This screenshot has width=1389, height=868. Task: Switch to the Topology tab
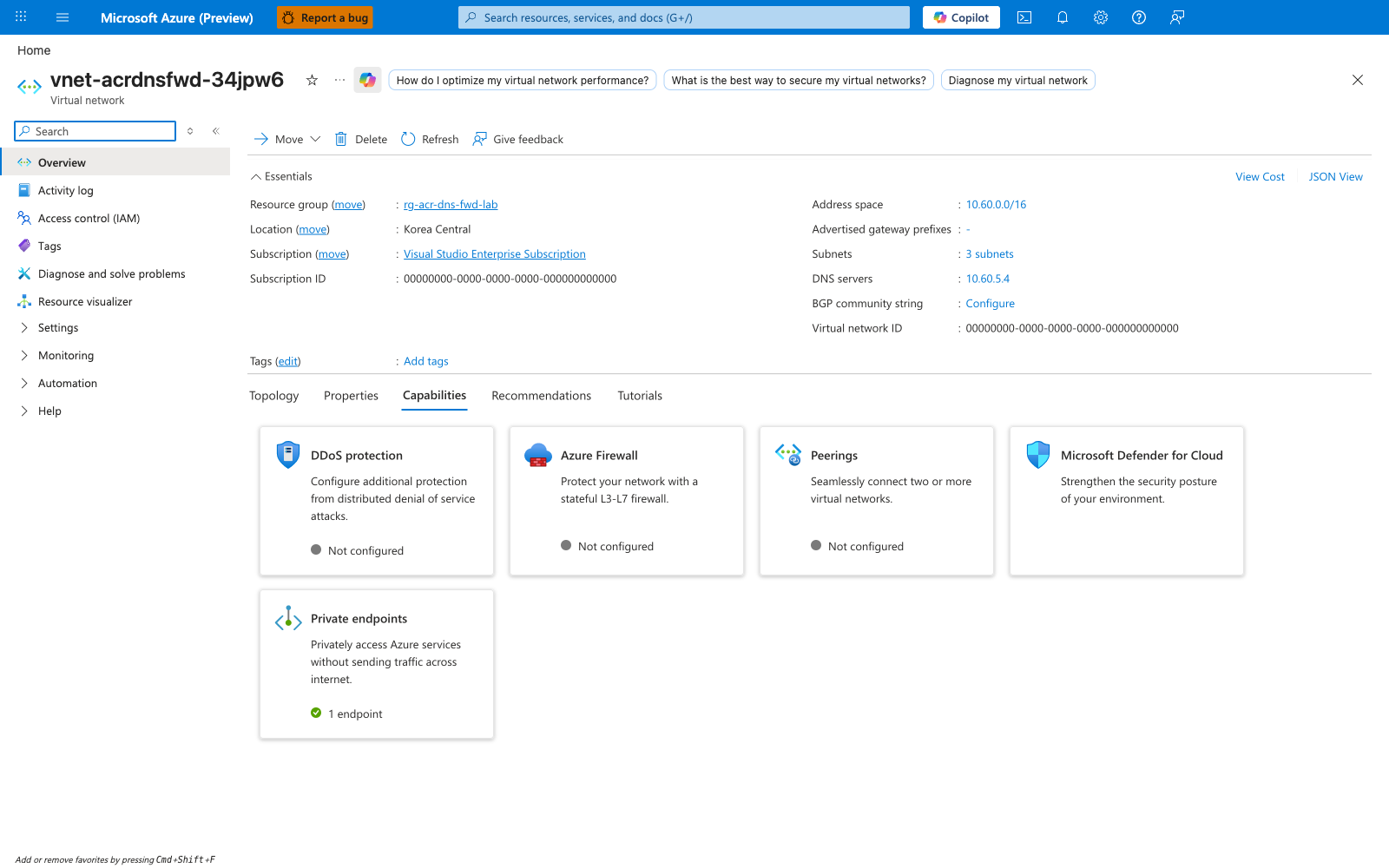(274, 396)
